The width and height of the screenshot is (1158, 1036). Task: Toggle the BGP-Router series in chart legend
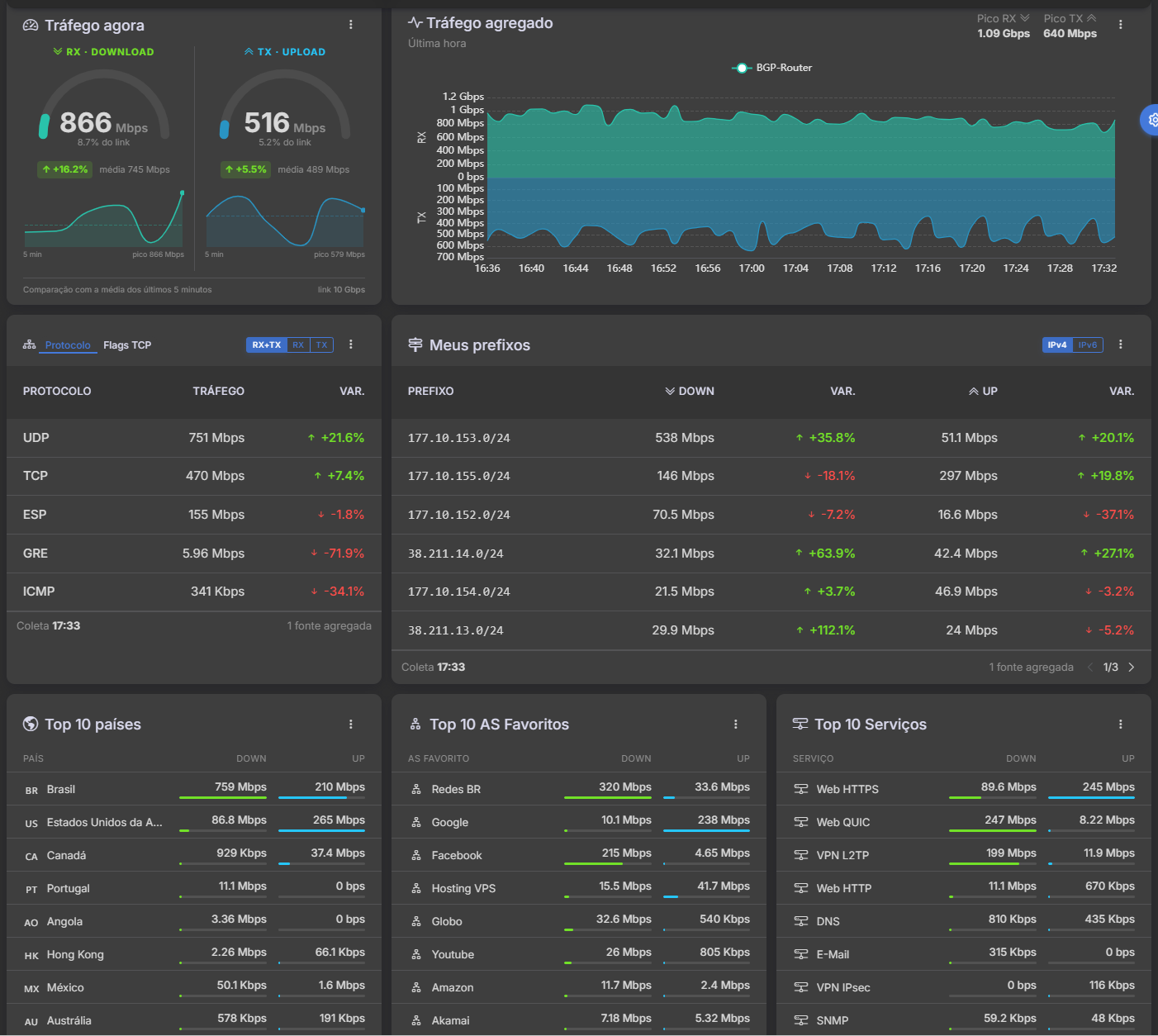[x=772, y=68]
